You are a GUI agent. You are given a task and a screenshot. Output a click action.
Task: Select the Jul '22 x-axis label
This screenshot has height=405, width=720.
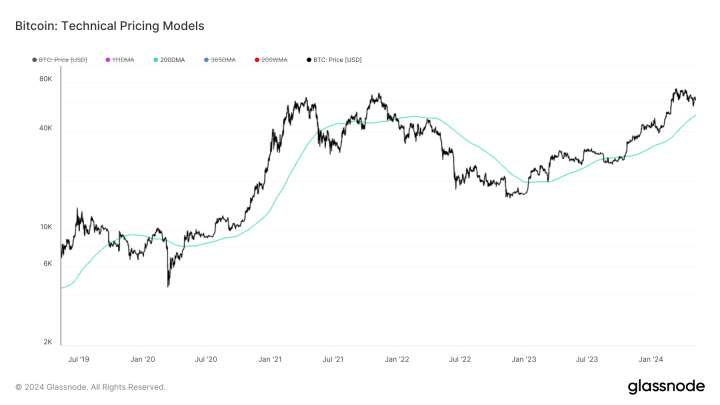pyautogui.click(x=460, y=359)
